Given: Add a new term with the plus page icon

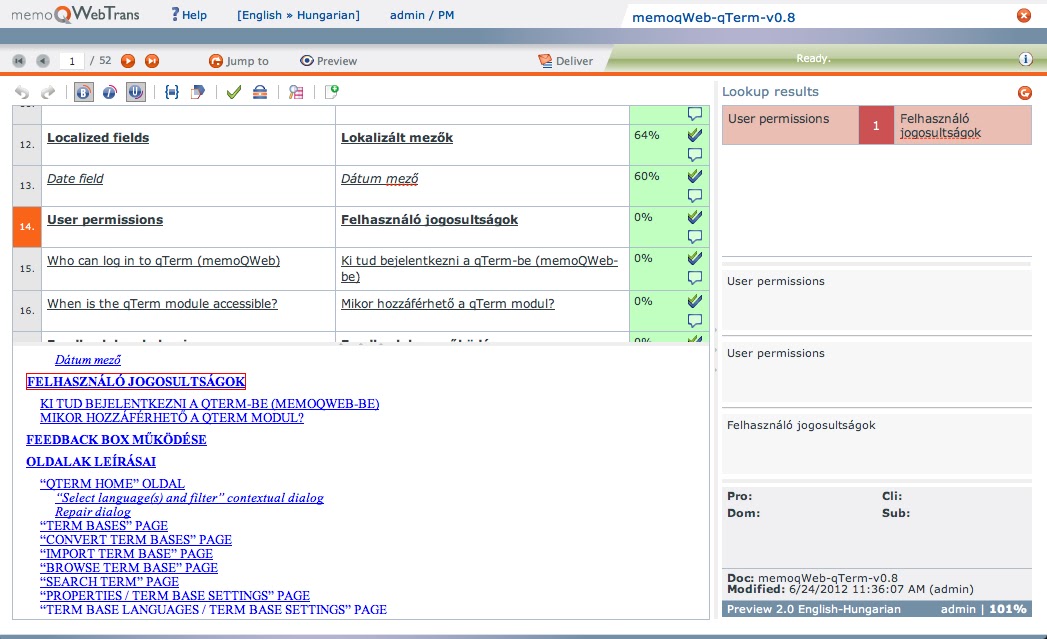Looking at the screenshot, I should click(331, 92).
